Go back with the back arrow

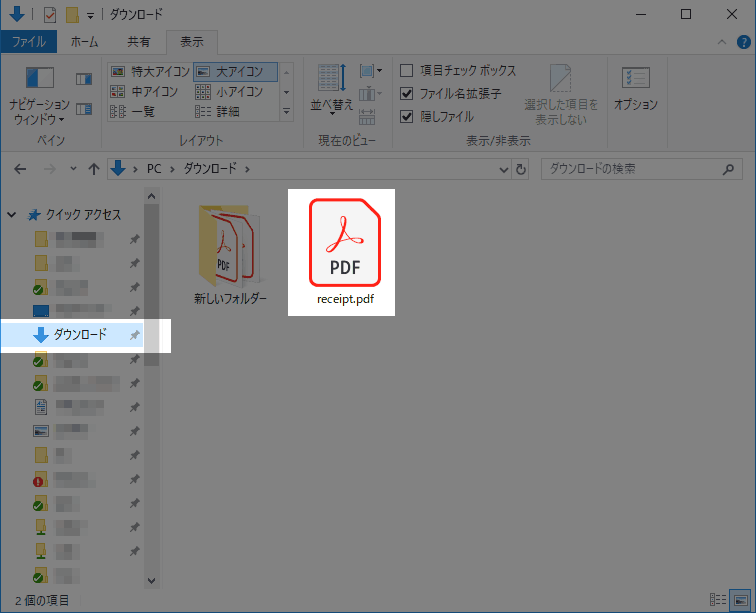click(x=20, y=169)
